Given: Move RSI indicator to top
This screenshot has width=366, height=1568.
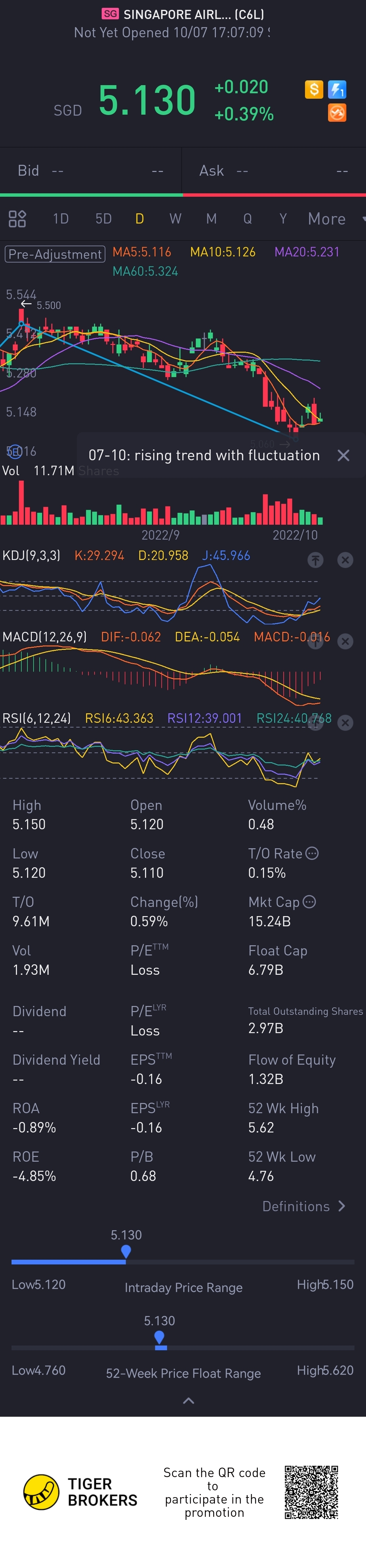Looking at the screenshot, I should pos(315,722).
